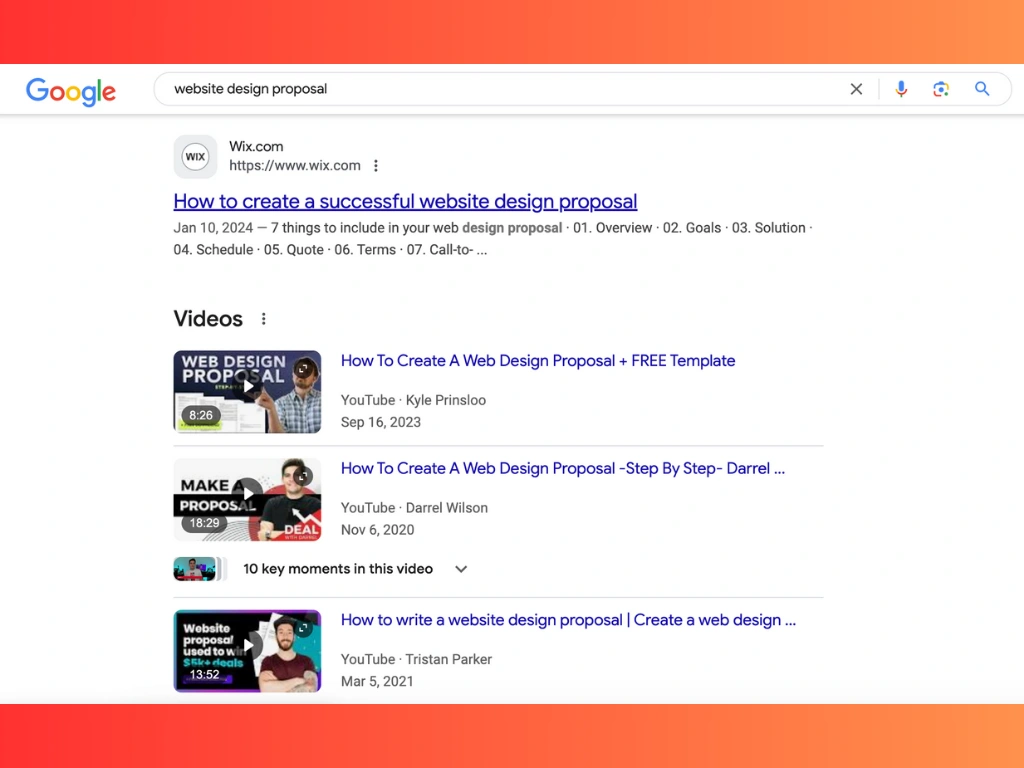Click the Google logo
This screenshot has height=768, width=1024.
[71, 91]
